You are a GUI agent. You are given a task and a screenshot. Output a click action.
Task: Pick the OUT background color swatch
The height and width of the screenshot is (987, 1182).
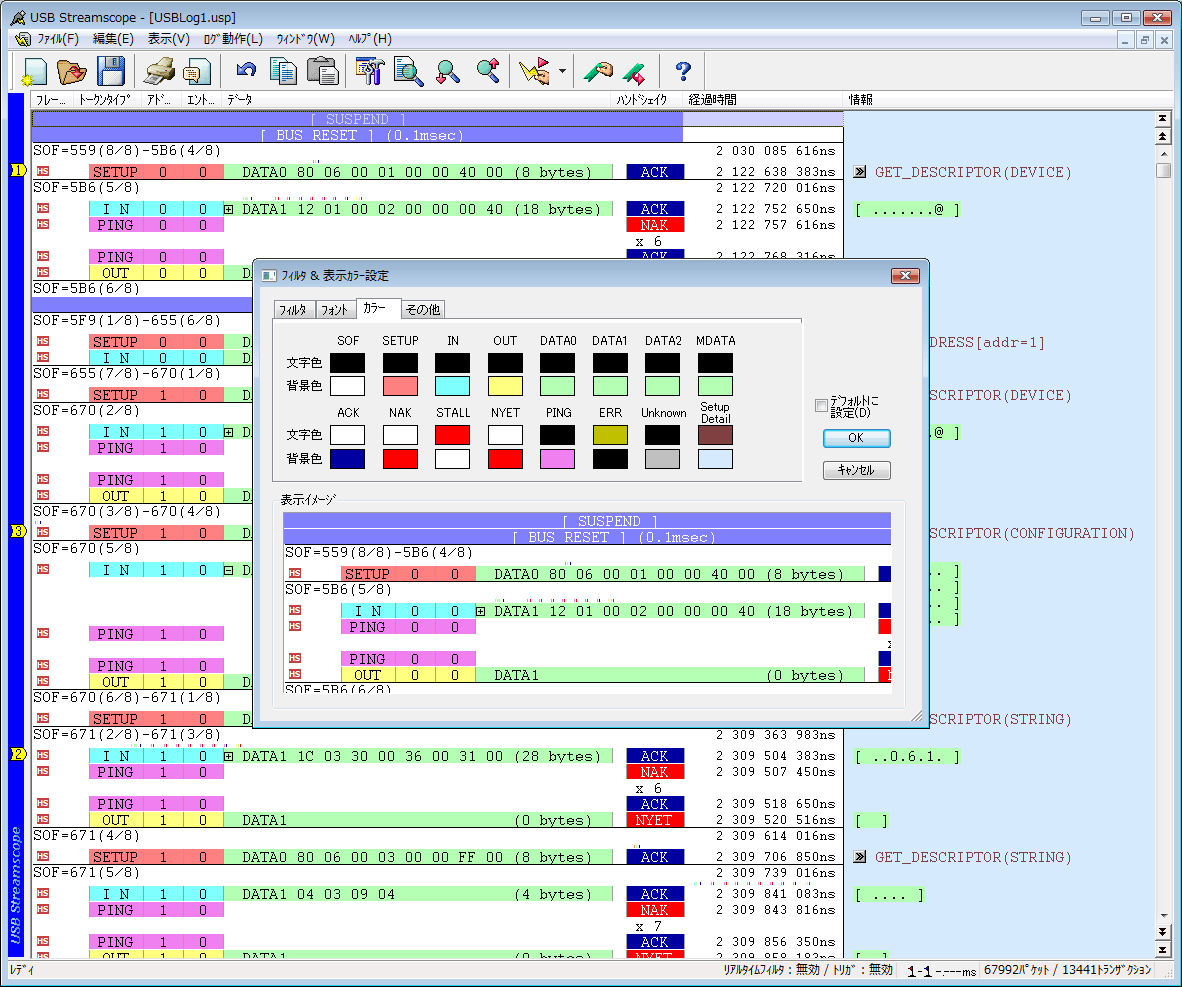[505, 386]
